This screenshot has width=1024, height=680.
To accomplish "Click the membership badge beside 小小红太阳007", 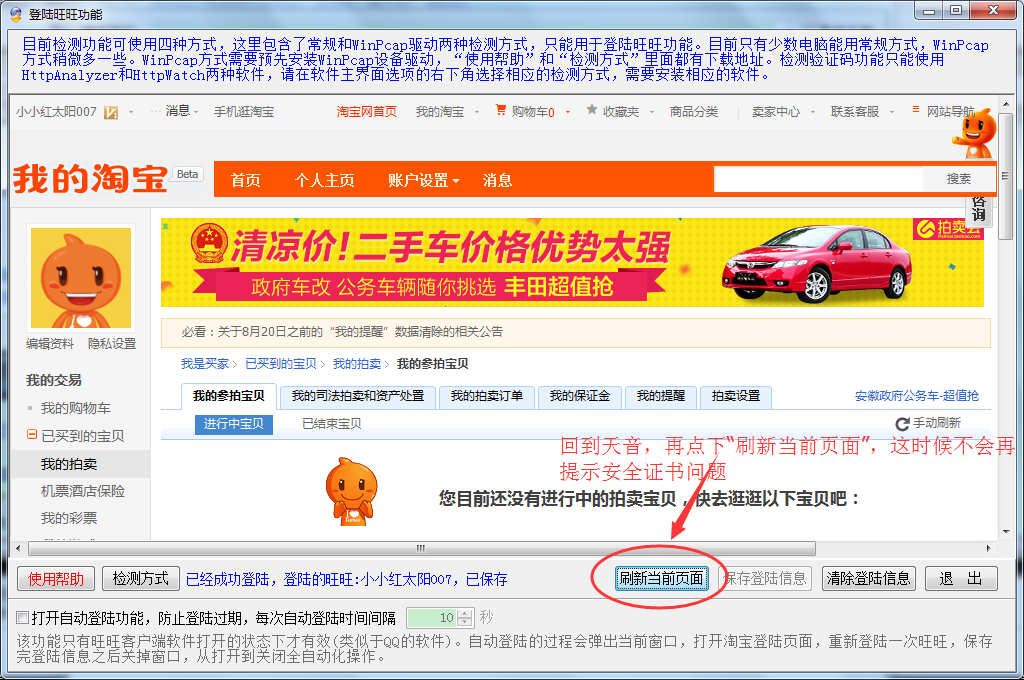I will point(111,112).
